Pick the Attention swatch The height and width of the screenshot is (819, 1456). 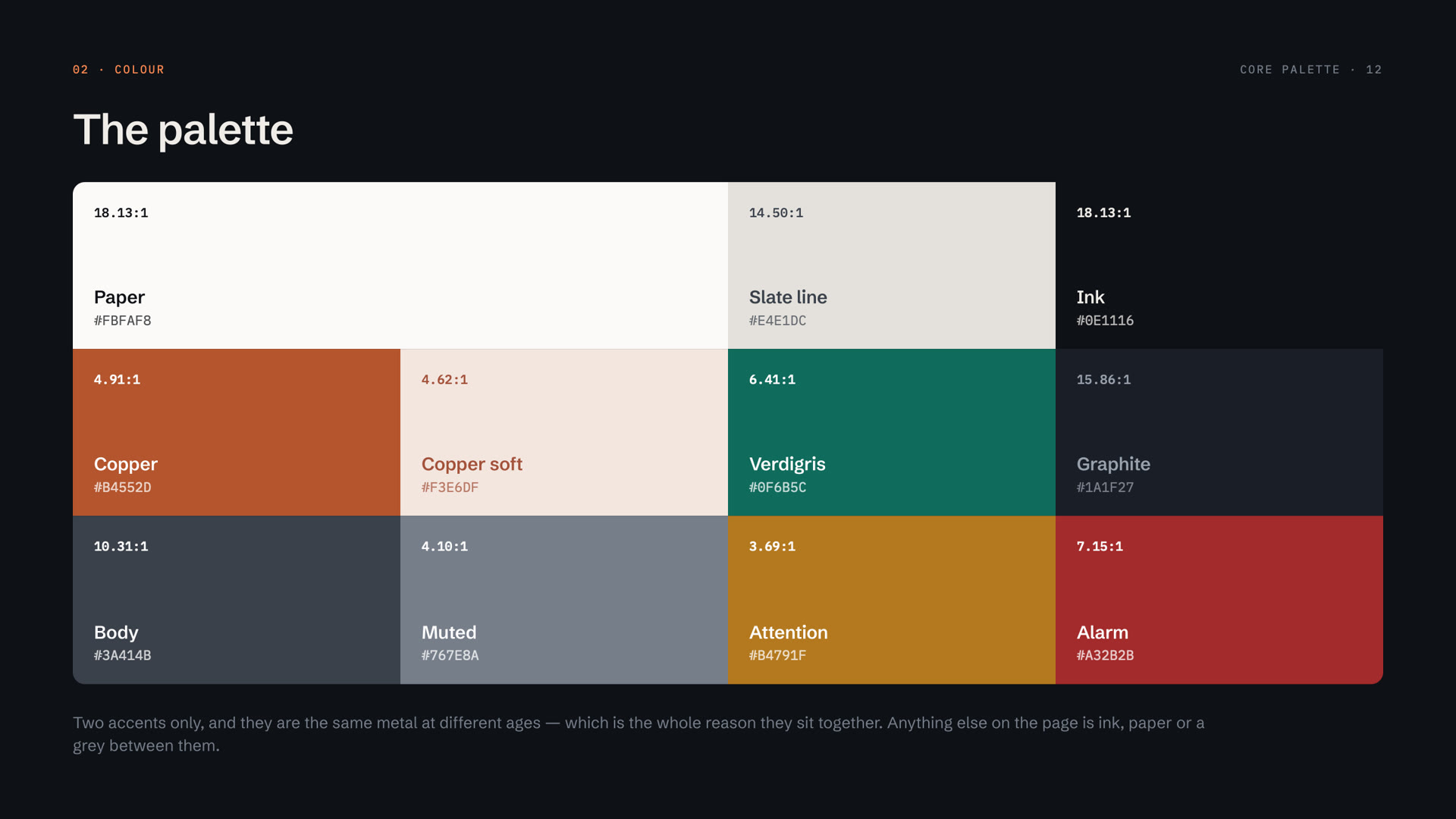click(x=892, y=600)
